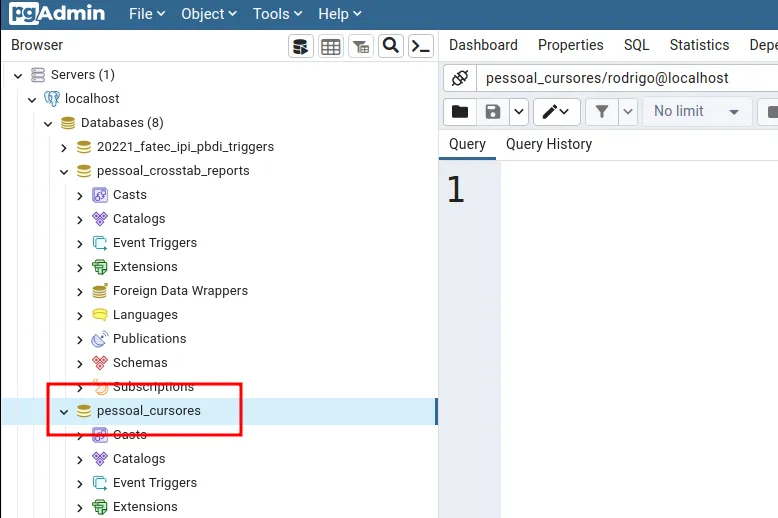Image resolution: width=778 pixels, height=518 pixels.
Task: Expand Casts under pessoal_crosstab_reports
Action: (x=80, y=195)
